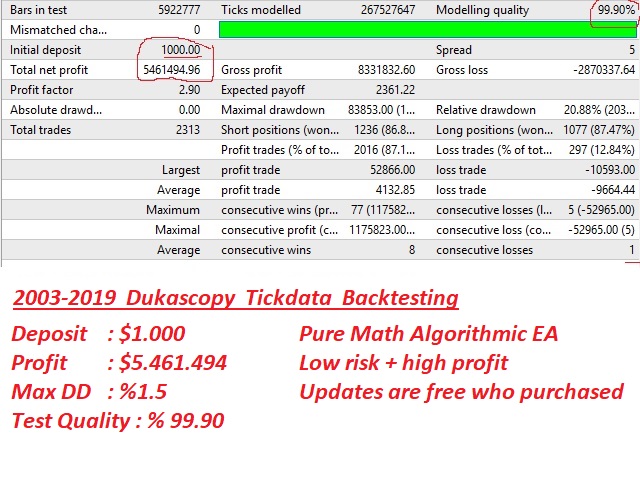640x480 pixels.
Task: Click the Bars in test label
Action: [38, 10]
